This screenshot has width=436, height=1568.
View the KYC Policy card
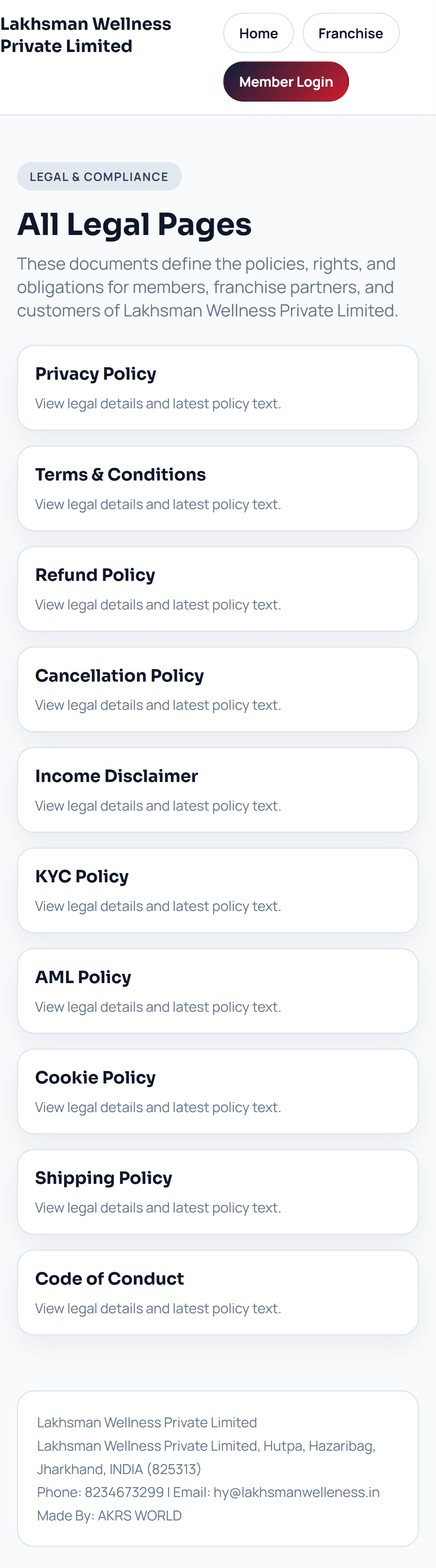click(x=218, y=890)
